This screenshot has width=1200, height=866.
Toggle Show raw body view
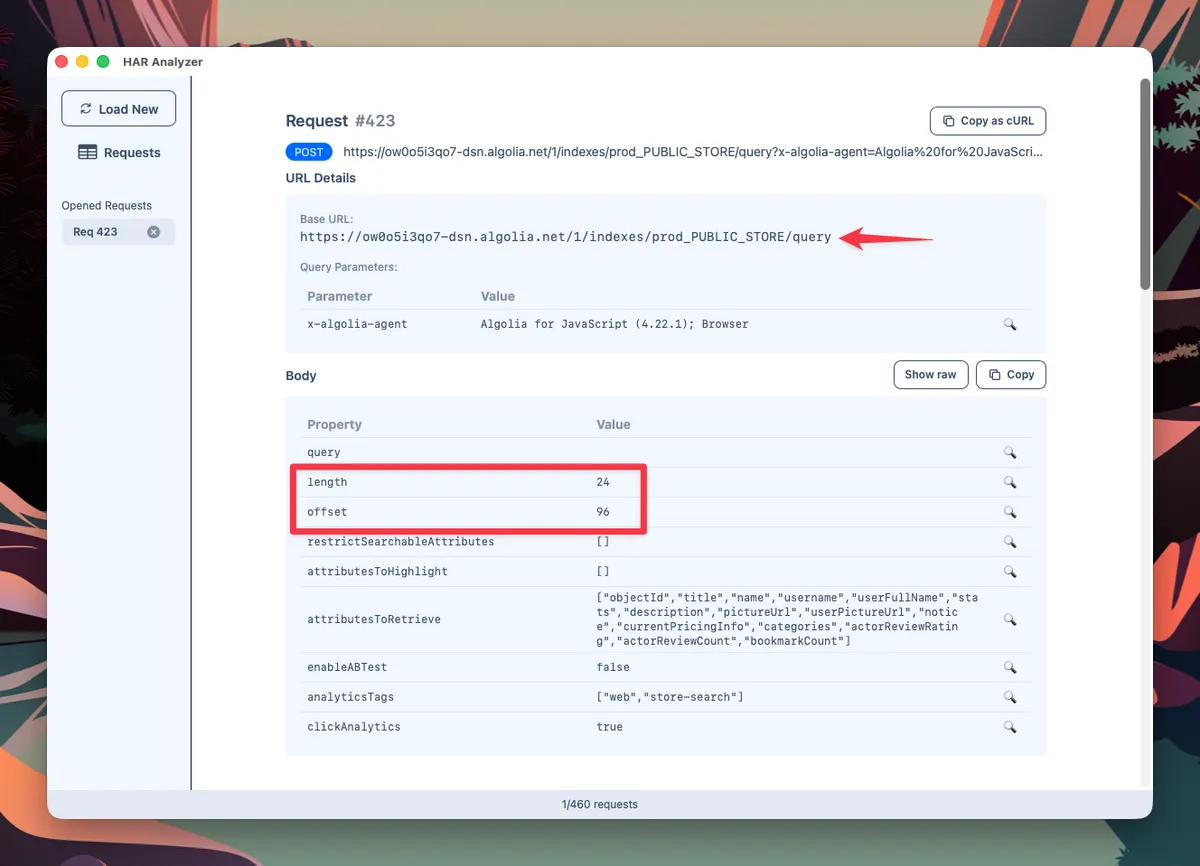point(930,375)
